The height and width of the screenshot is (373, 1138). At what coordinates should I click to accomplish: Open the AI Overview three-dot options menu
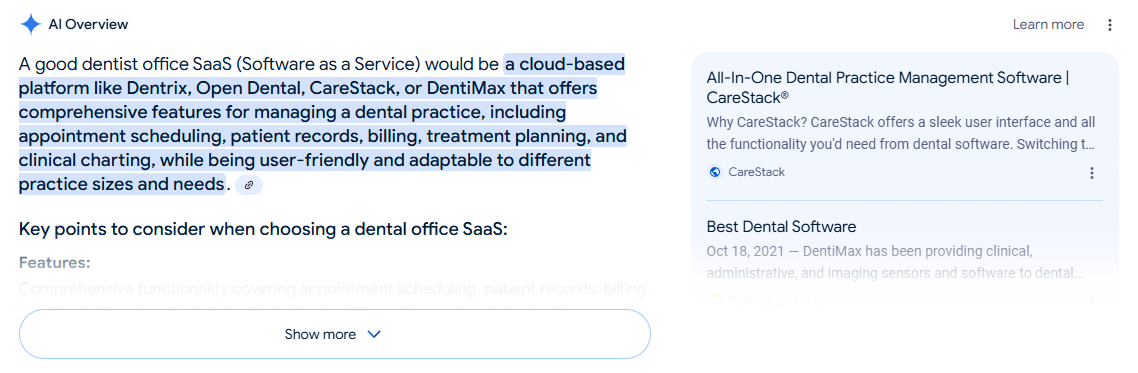tap(1110, 25)
